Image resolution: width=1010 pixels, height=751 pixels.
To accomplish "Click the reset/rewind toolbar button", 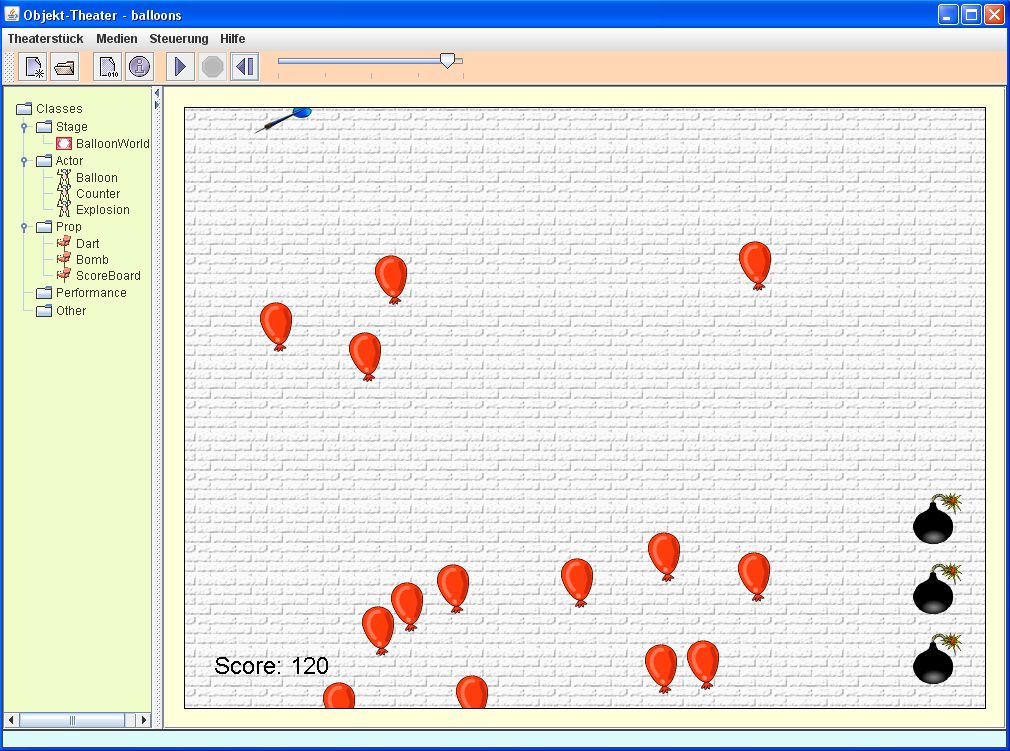I will click(245, 67).
